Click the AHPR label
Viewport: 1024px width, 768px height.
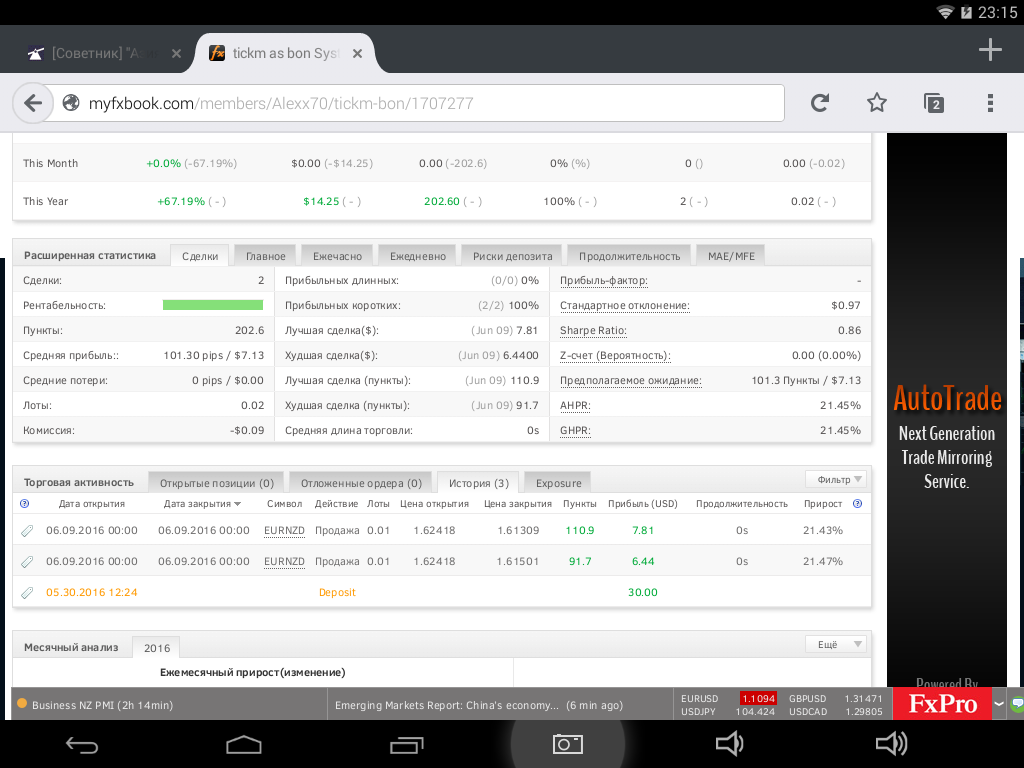coord(575,406)
